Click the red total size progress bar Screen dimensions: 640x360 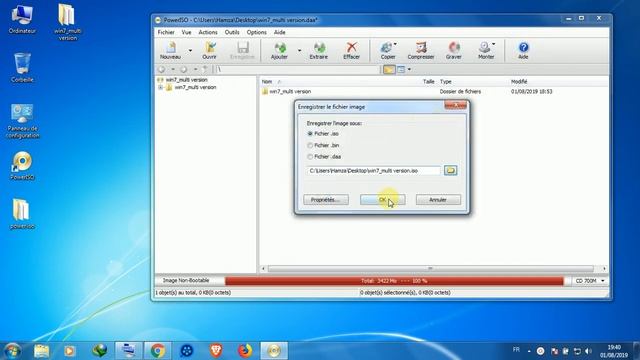[394, 281]
